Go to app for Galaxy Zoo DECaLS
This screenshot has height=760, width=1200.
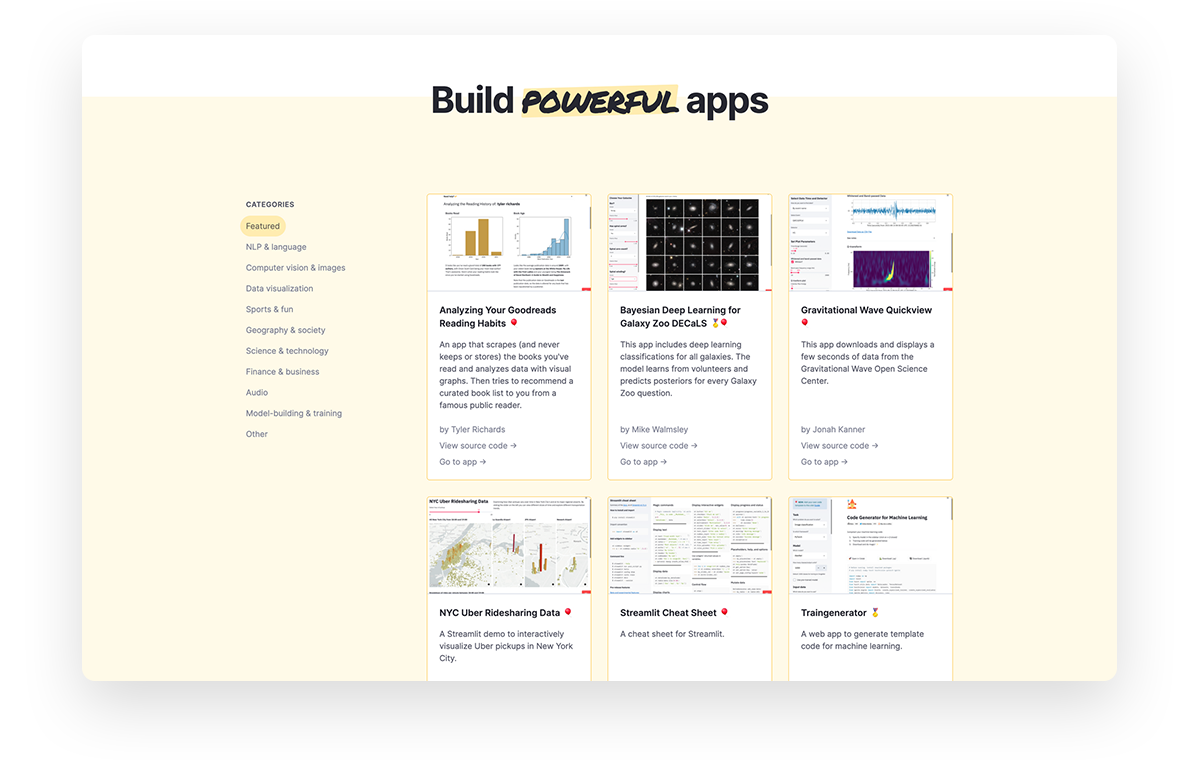pyautogui.click(x=644, y=462)
